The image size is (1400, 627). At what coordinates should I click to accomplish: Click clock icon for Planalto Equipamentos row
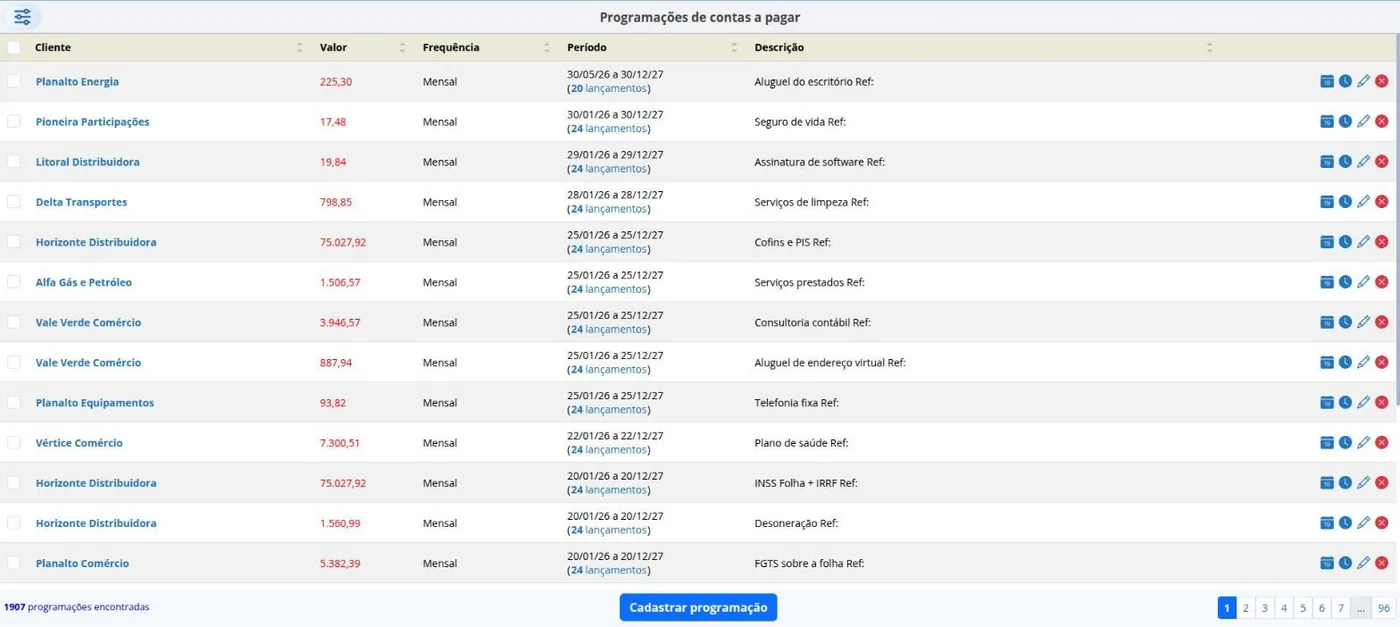click(x=1345, y=402)
